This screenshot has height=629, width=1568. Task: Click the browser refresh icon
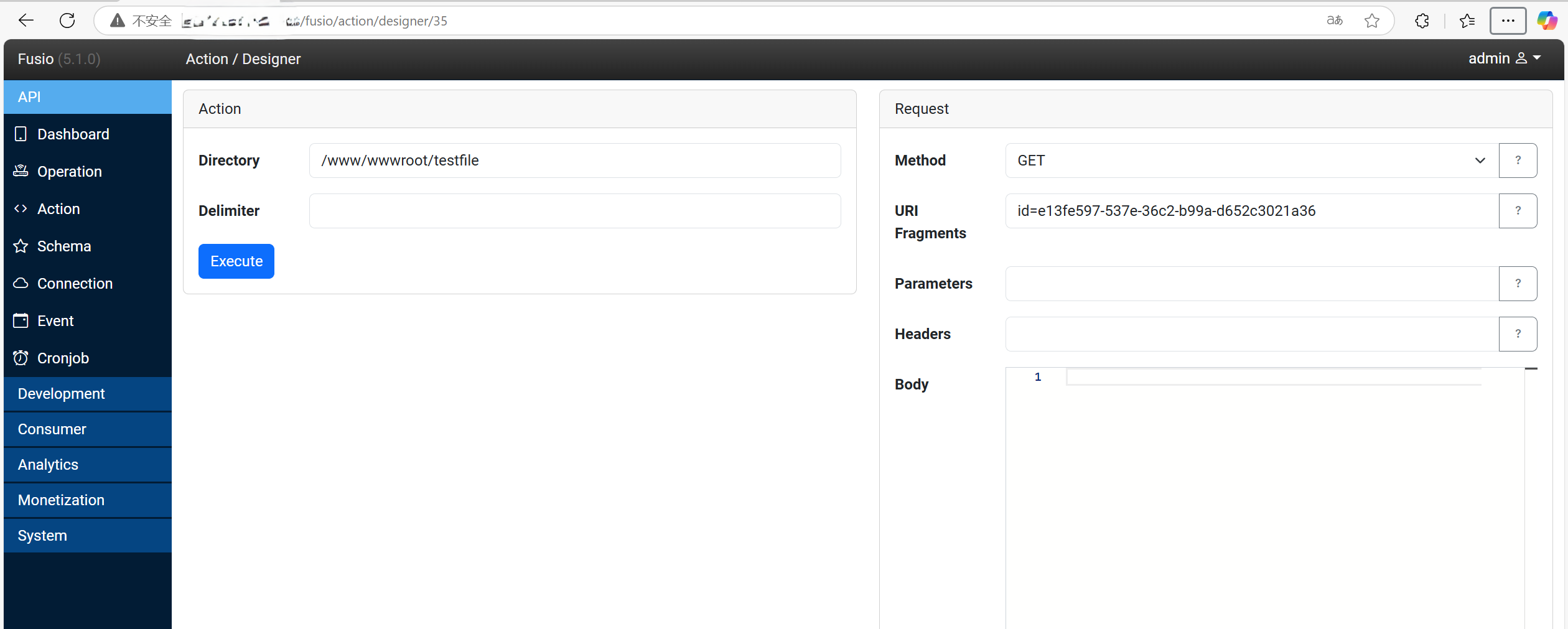(67, 21)
